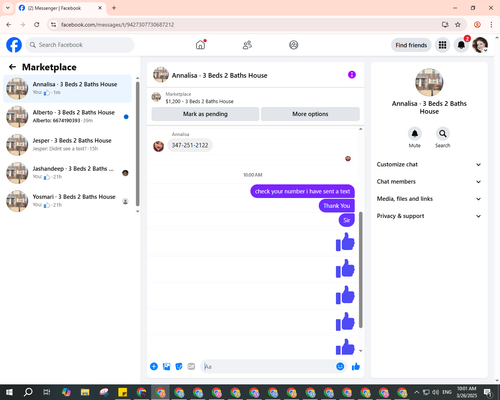Open the Notifications bell
Screen dimensions: 500x400
(461, 45)
